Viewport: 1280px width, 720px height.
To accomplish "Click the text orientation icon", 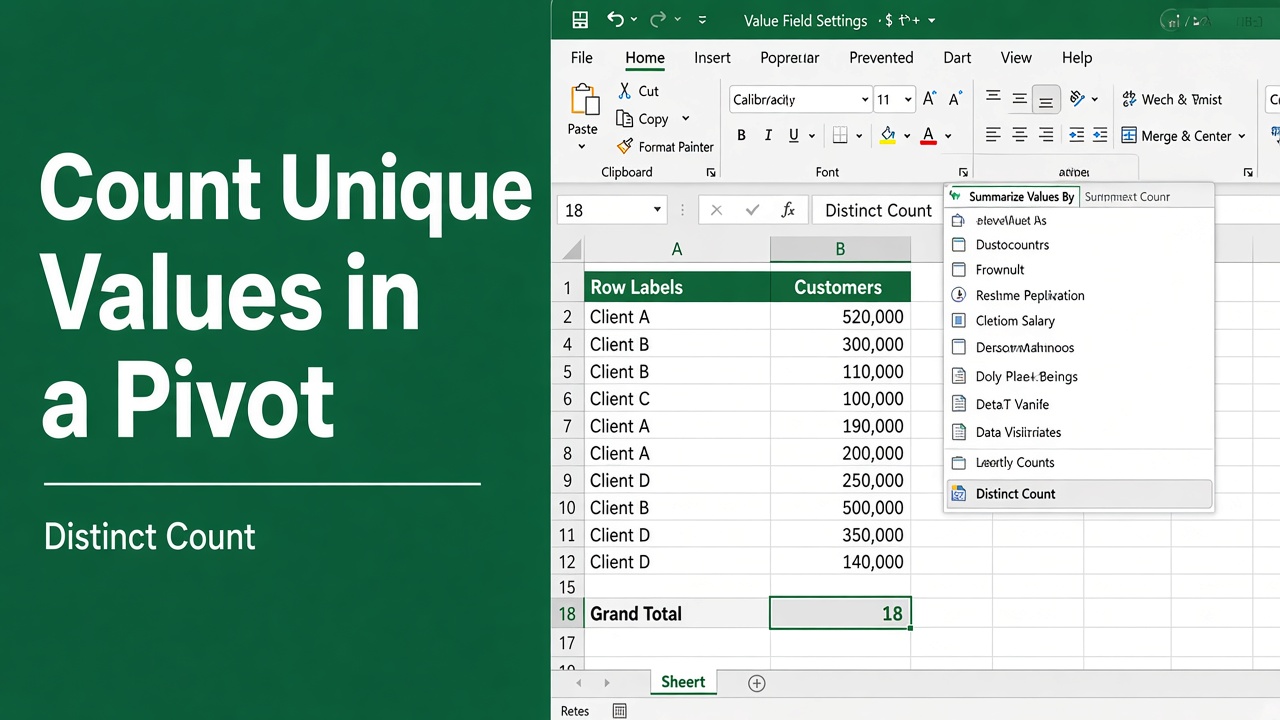I will tap(1077, 98).
